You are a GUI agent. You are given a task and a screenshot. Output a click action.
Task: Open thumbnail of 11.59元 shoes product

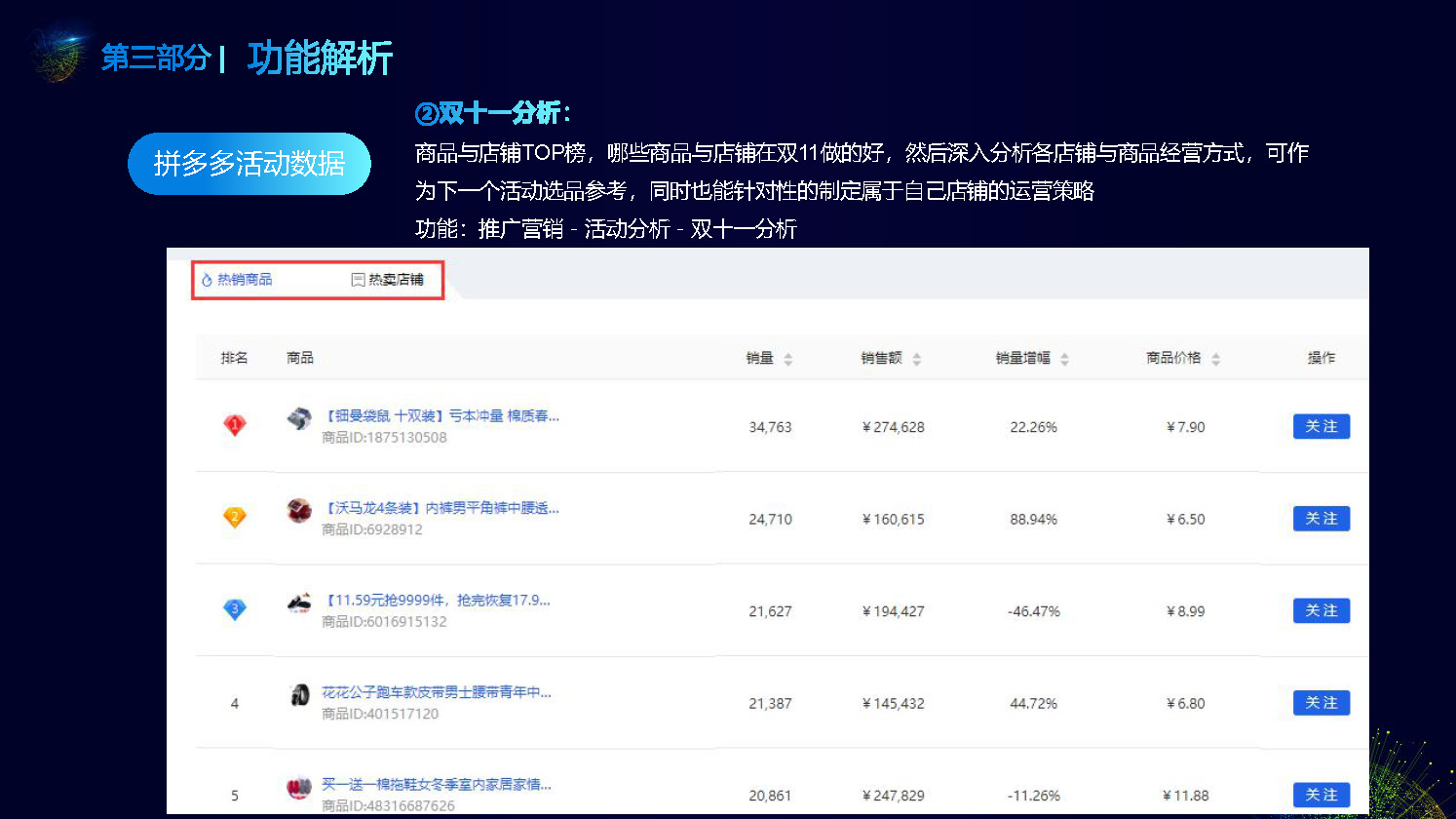coord(299,603)
